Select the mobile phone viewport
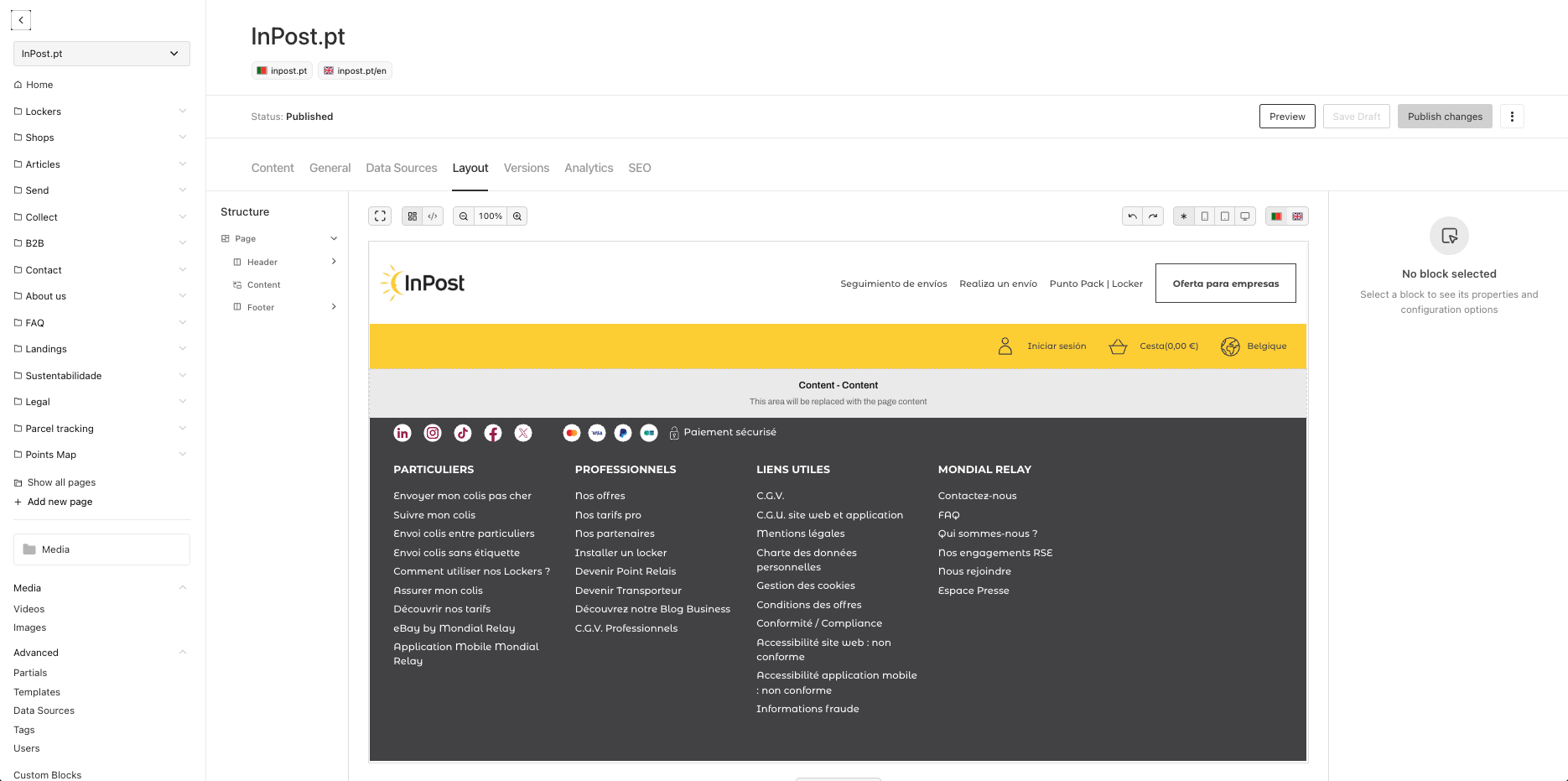 click(1205, 216)
